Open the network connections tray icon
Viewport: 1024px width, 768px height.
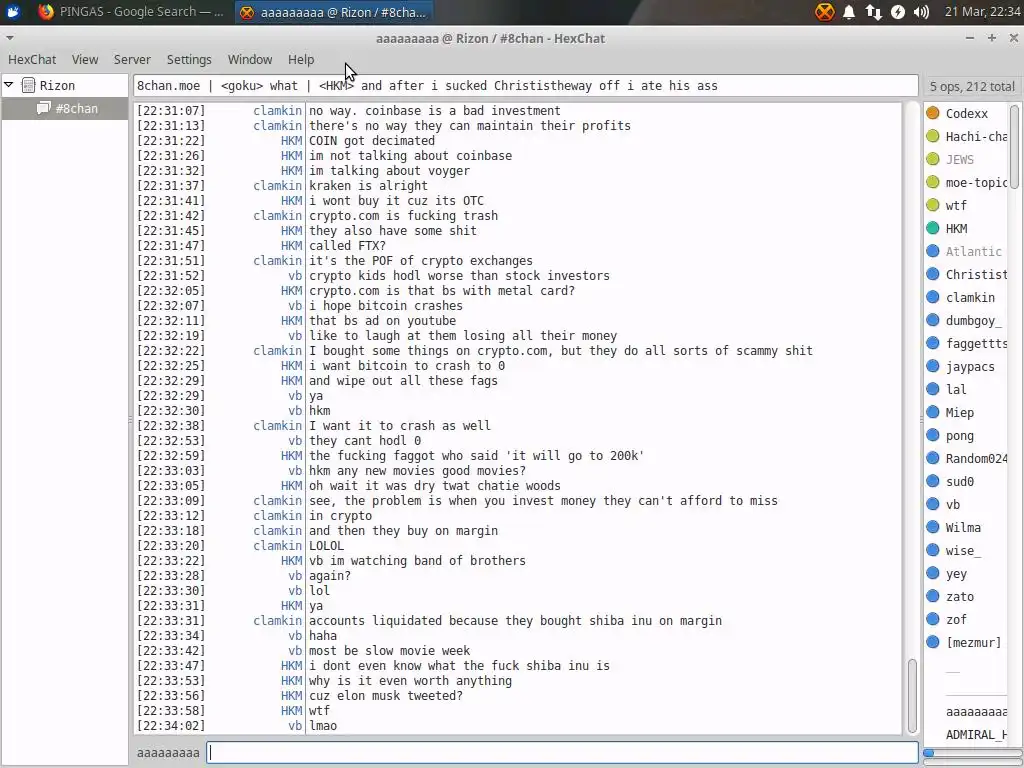pos(873,12)
